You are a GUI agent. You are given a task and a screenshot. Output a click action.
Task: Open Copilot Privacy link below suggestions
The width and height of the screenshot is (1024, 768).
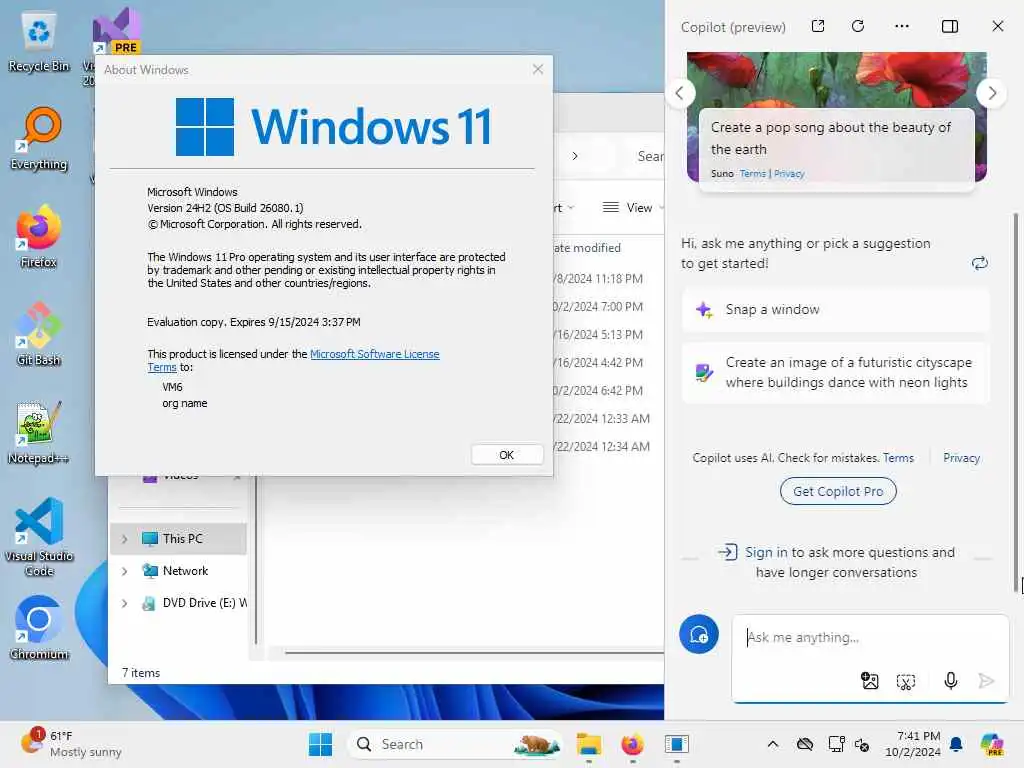click(x=961, y=458)
